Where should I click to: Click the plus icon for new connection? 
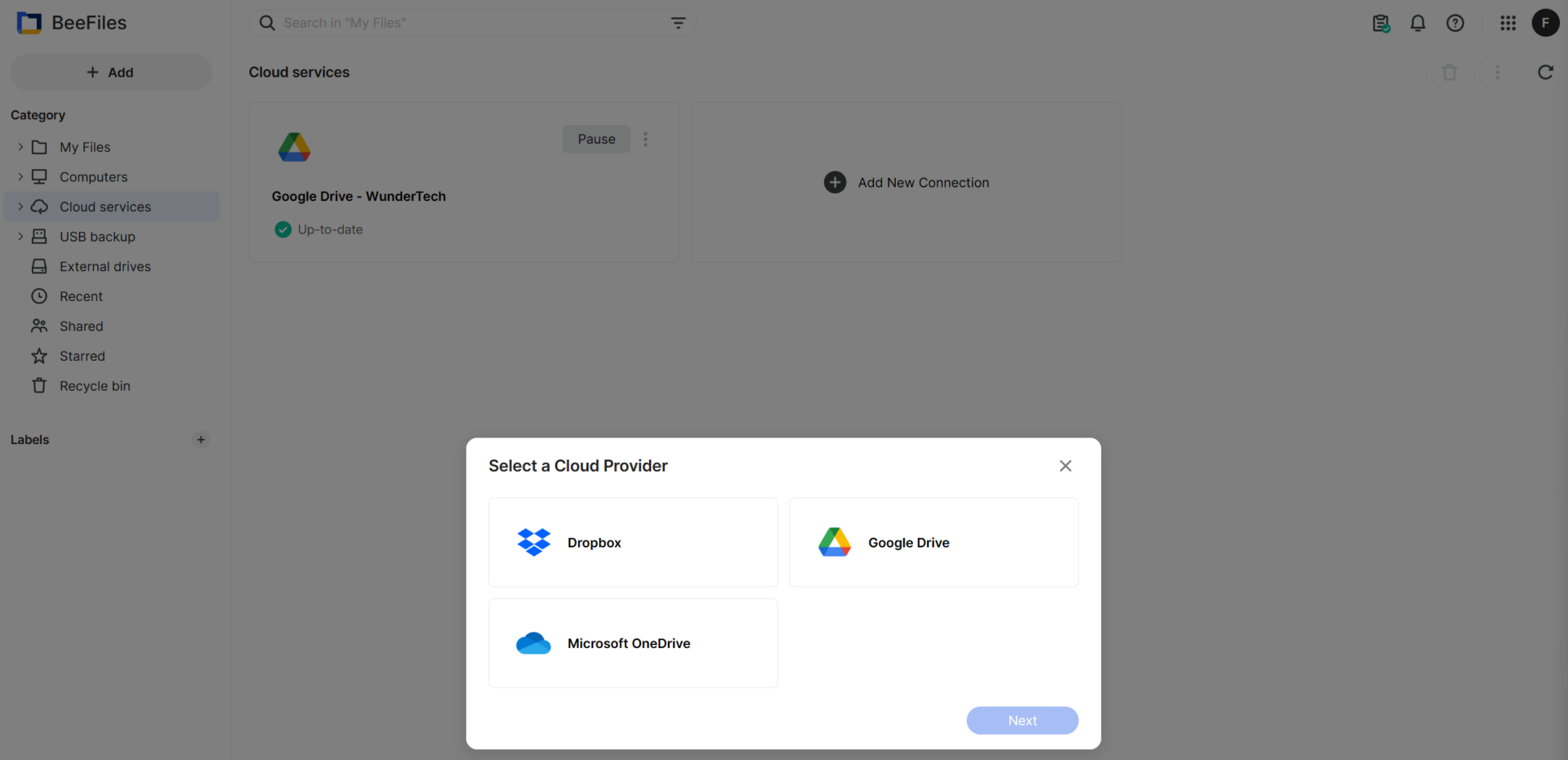835,182
